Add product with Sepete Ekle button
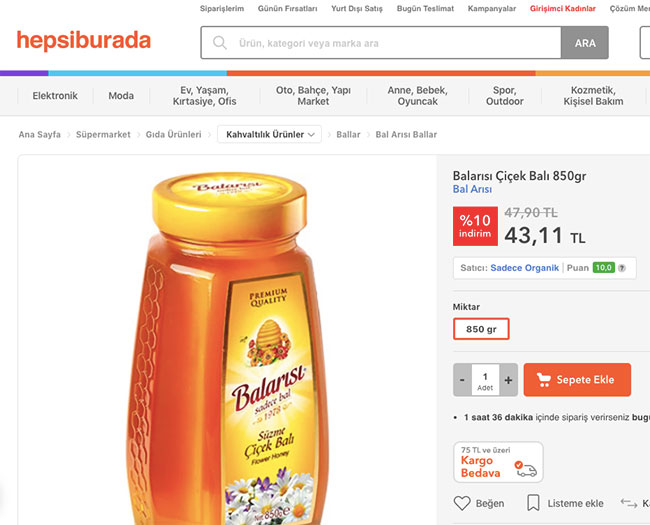This screenshot has height=525, width=650. coord(577,380)
